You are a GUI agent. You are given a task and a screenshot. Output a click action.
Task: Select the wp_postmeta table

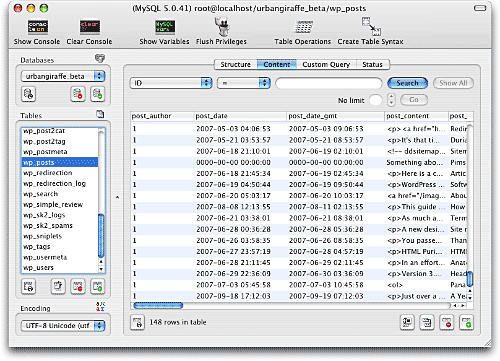(x=60, y=152)
